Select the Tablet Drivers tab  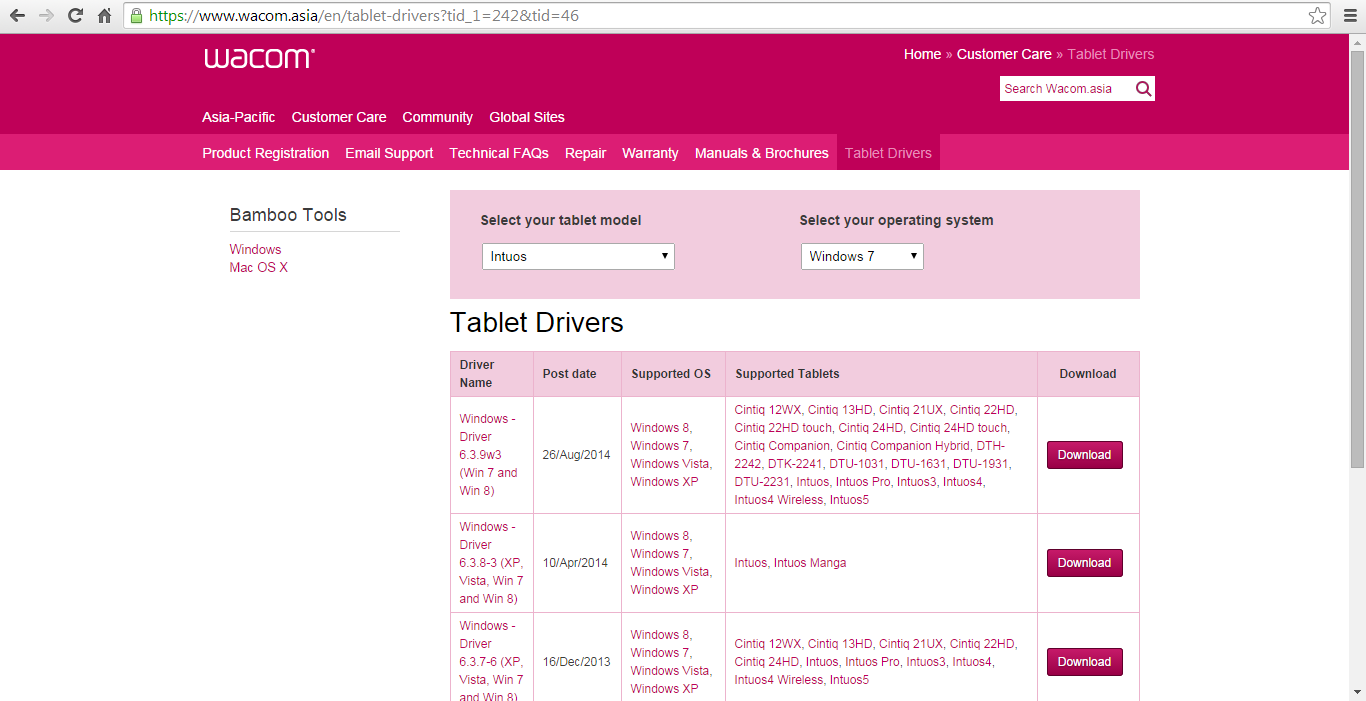click(888, 153)
